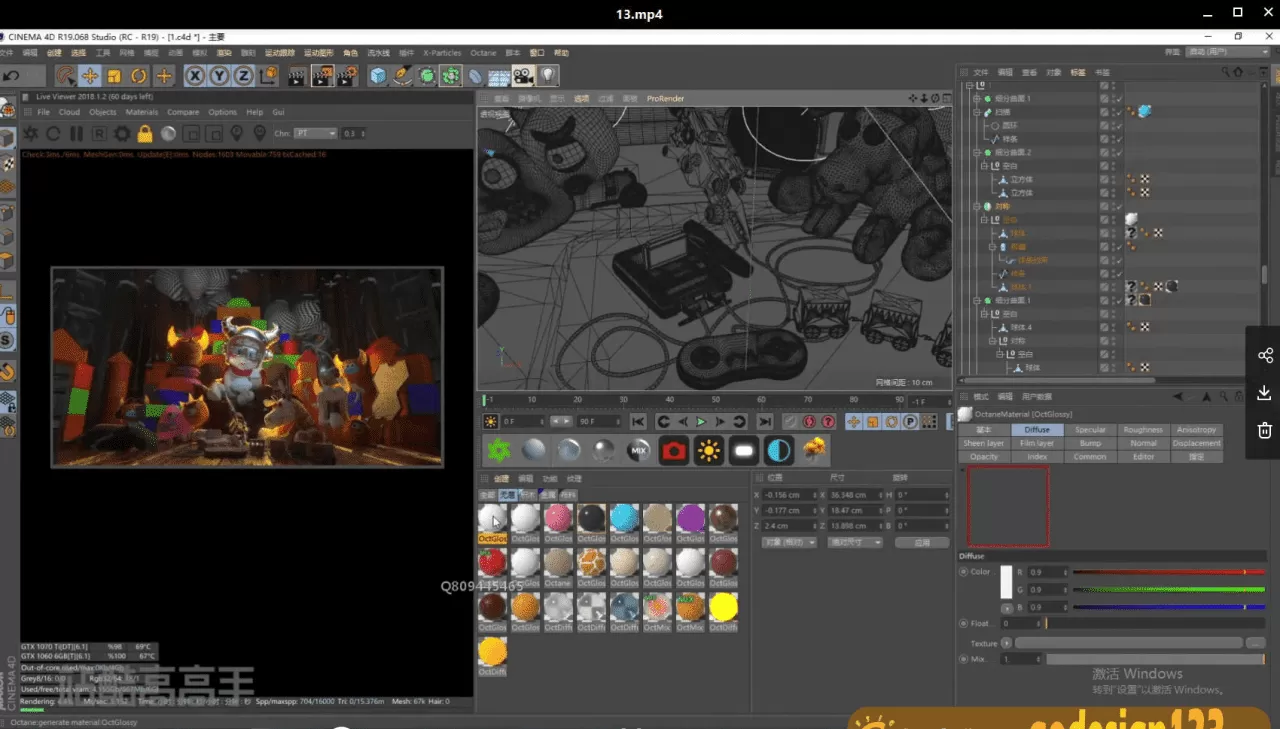Select the yellow OctDiff material thumbnail
Image resolution: width=1280 pixels, height=729 pixels.
[723, 607]
